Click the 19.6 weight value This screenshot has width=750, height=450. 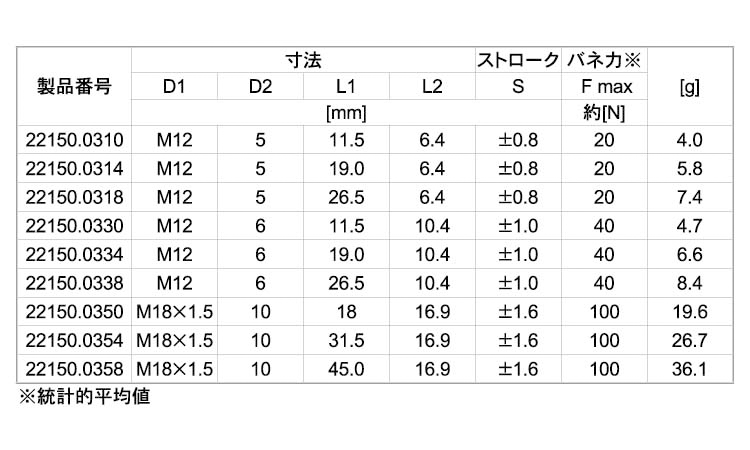tap(689, 313)
